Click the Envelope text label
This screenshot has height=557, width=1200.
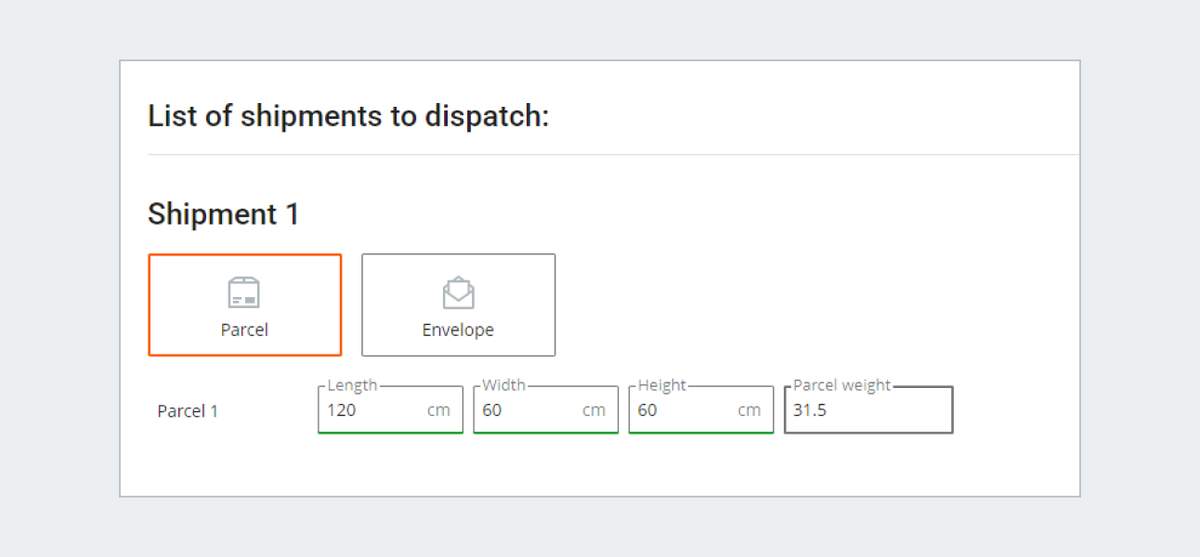[x=458, y=330]
